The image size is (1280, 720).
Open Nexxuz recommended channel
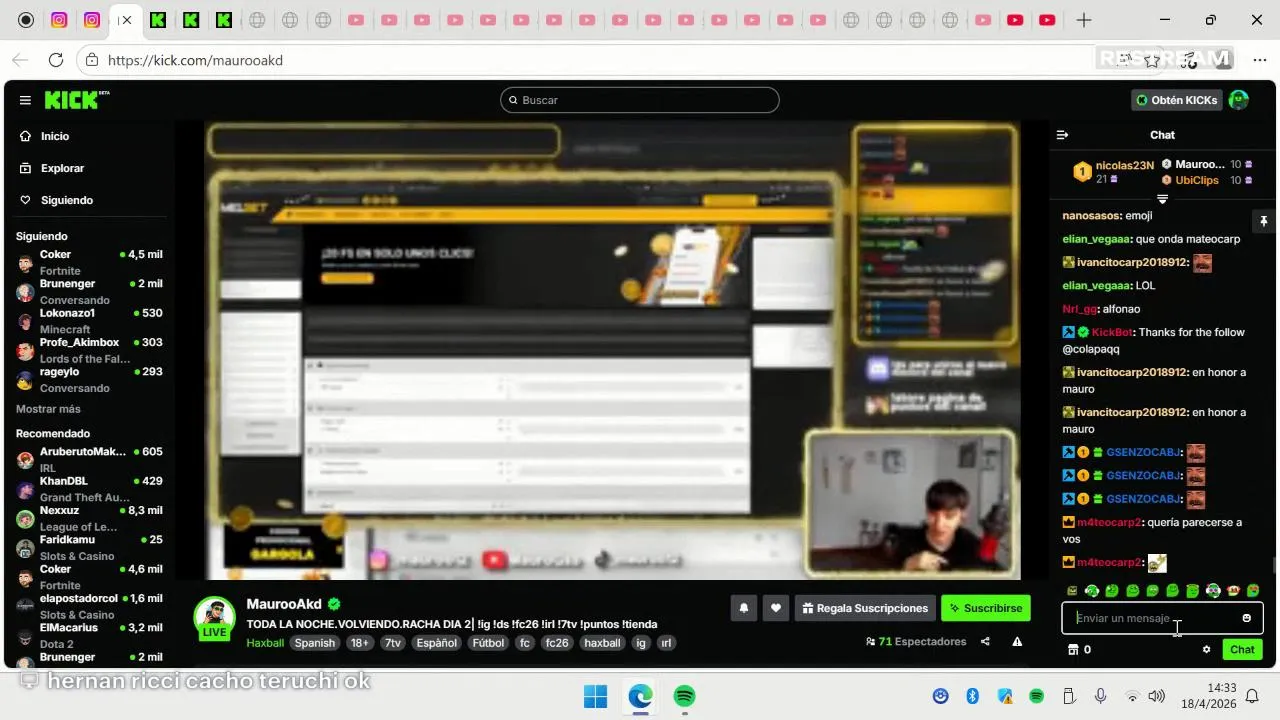click(88, 518)
